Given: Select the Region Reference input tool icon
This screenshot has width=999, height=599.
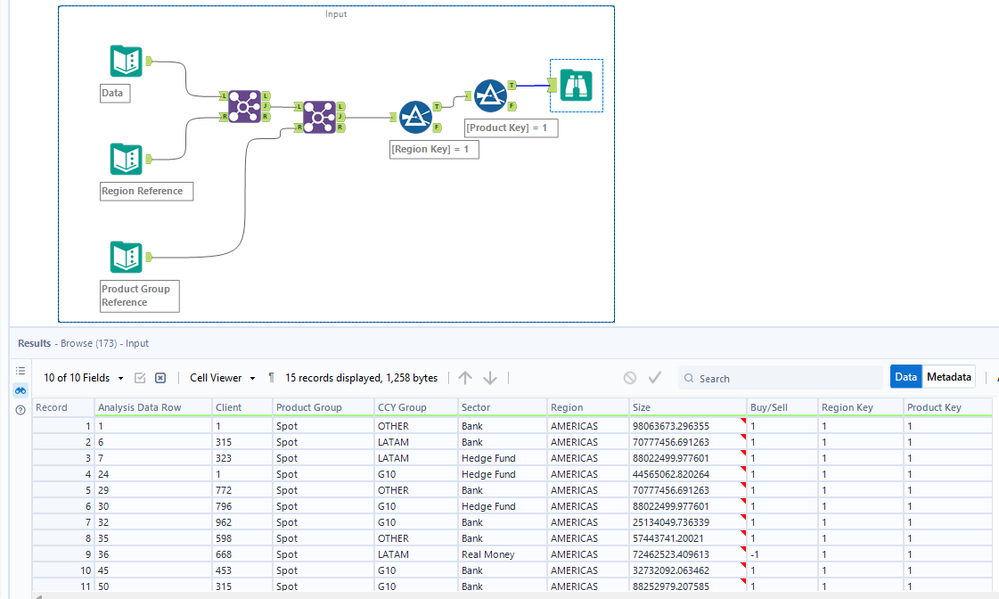Looking at the screenshot, I should 126,159.
